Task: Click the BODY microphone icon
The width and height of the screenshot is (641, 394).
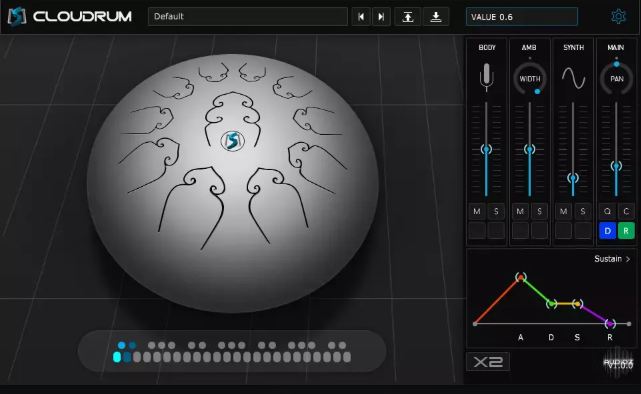Action: coord(486,77)
